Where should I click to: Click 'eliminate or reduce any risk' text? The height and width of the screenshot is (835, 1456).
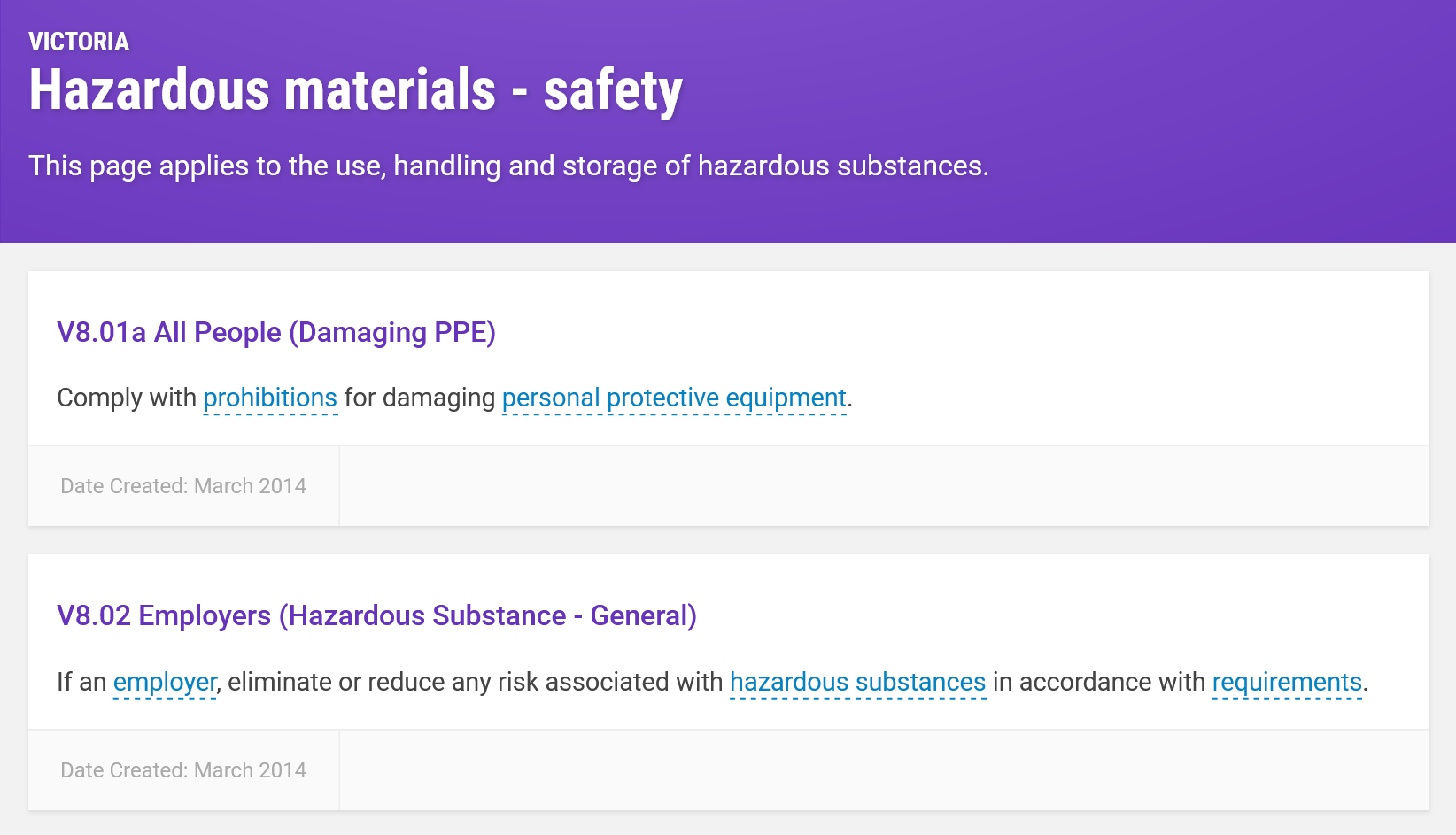(360, 682)
